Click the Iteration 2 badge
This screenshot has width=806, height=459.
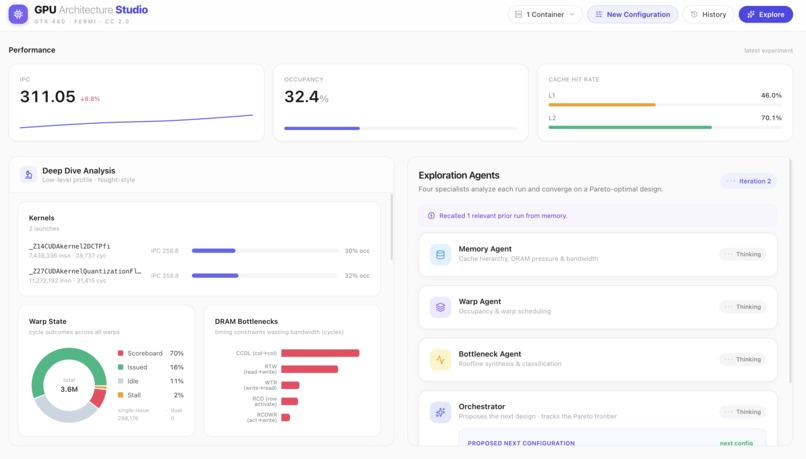(748, 181)
